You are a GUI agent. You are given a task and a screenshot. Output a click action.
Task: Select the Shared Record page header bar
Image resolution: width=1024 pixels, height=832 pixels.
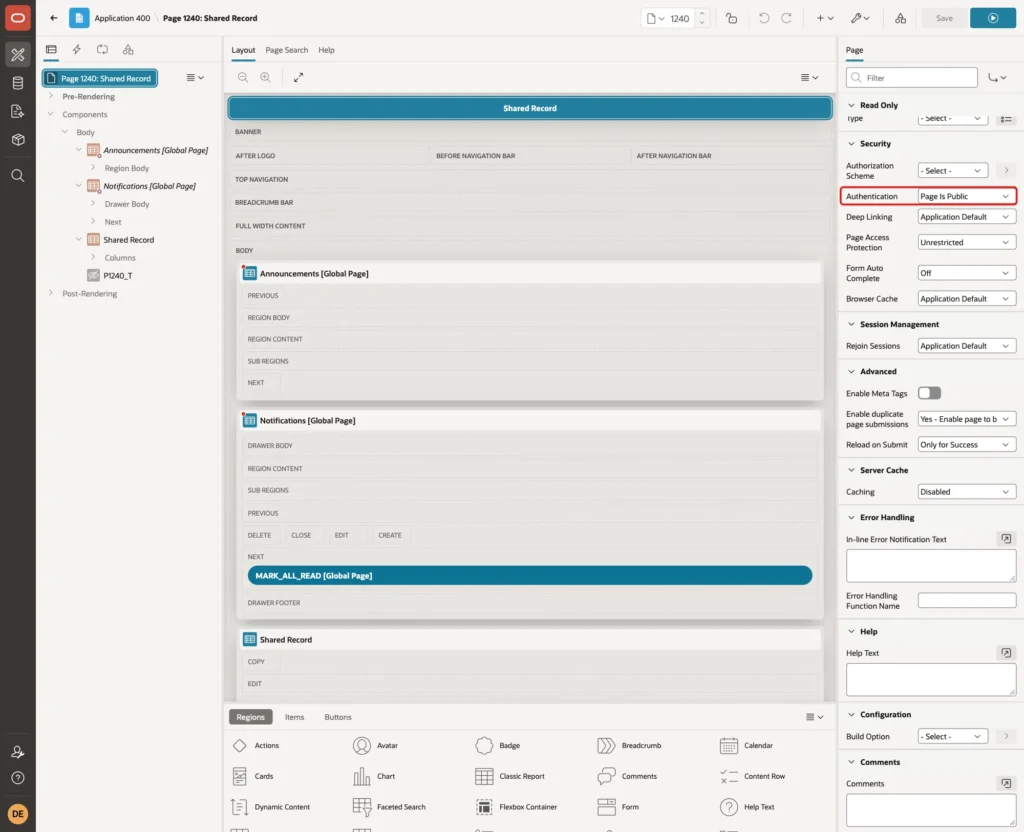[530, 108]
